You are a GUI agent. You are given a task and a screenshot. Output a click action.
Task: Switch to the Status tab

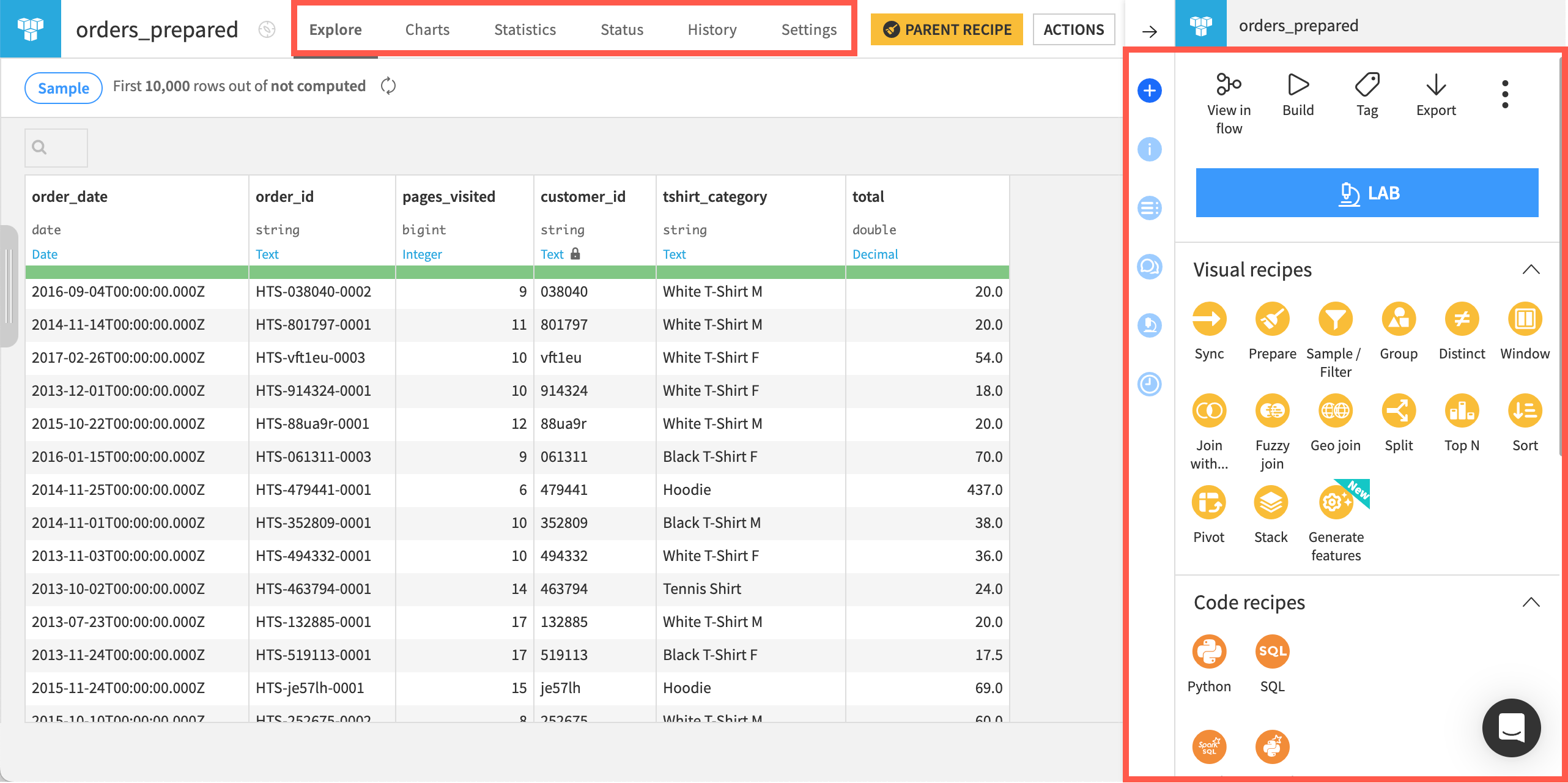point(622,29)
